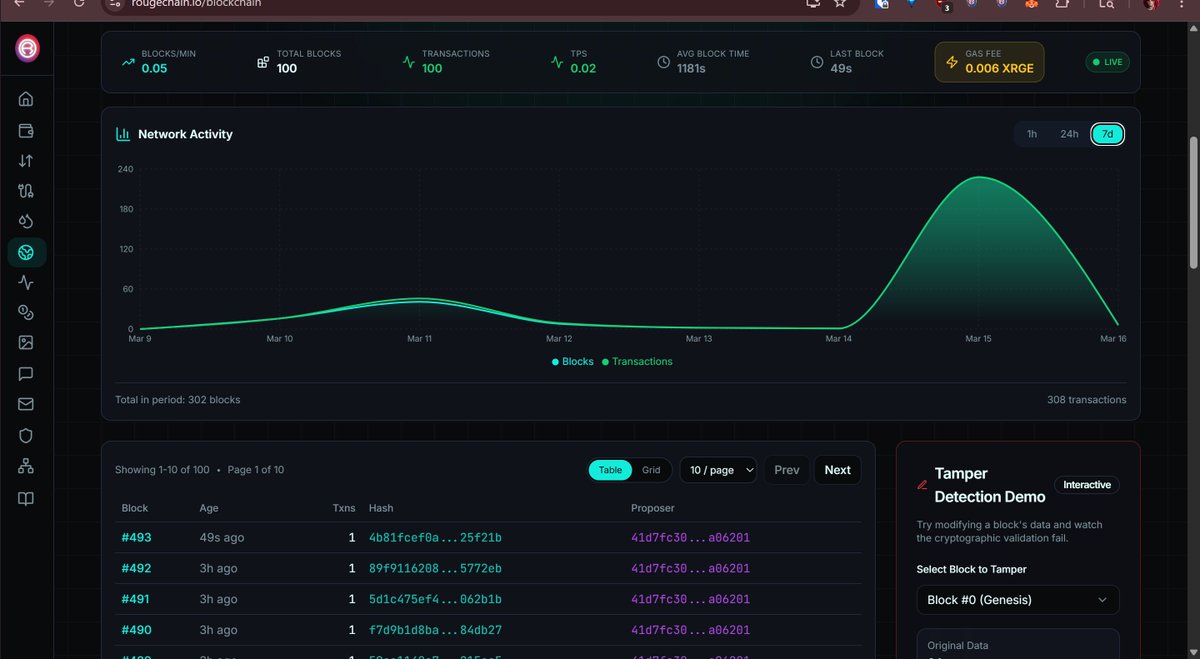The height and width of the screenshot is (659, 1200).
Task: Toggle the Blocks series in the chart legend
Action: tap(572, 361)
